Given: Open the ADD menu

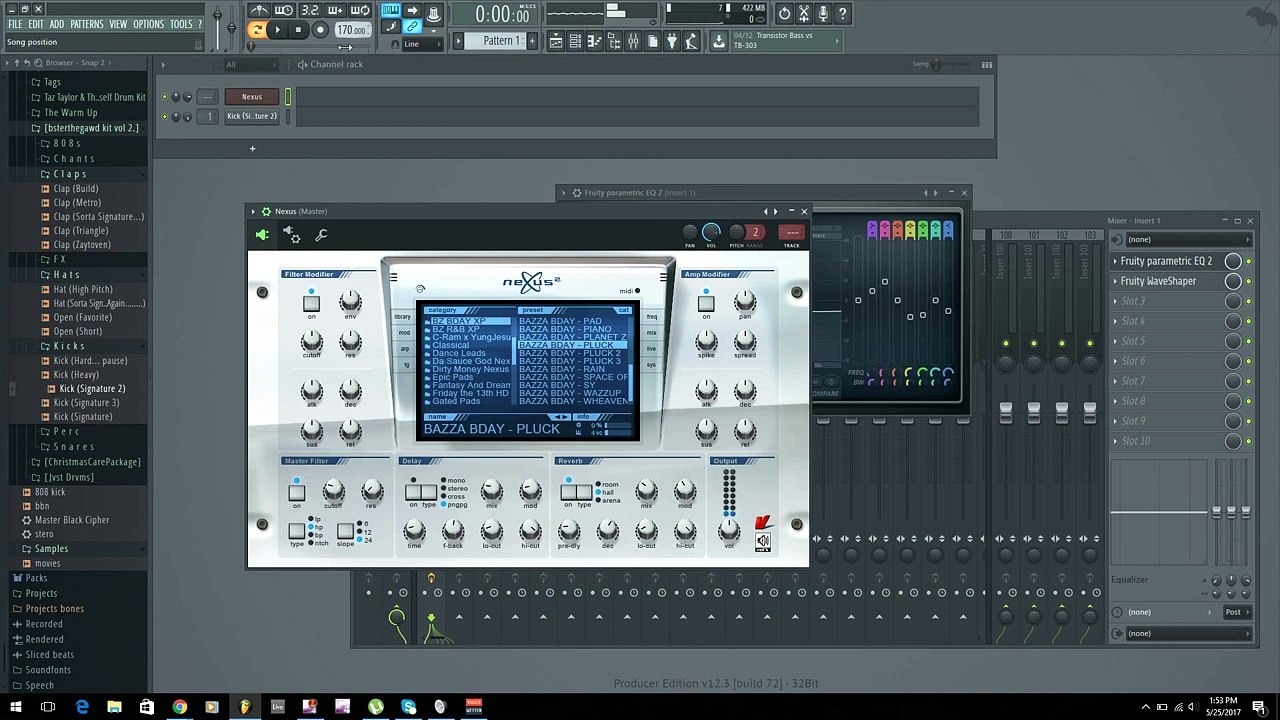Looking at the screenshot, I should click(57, 24).
